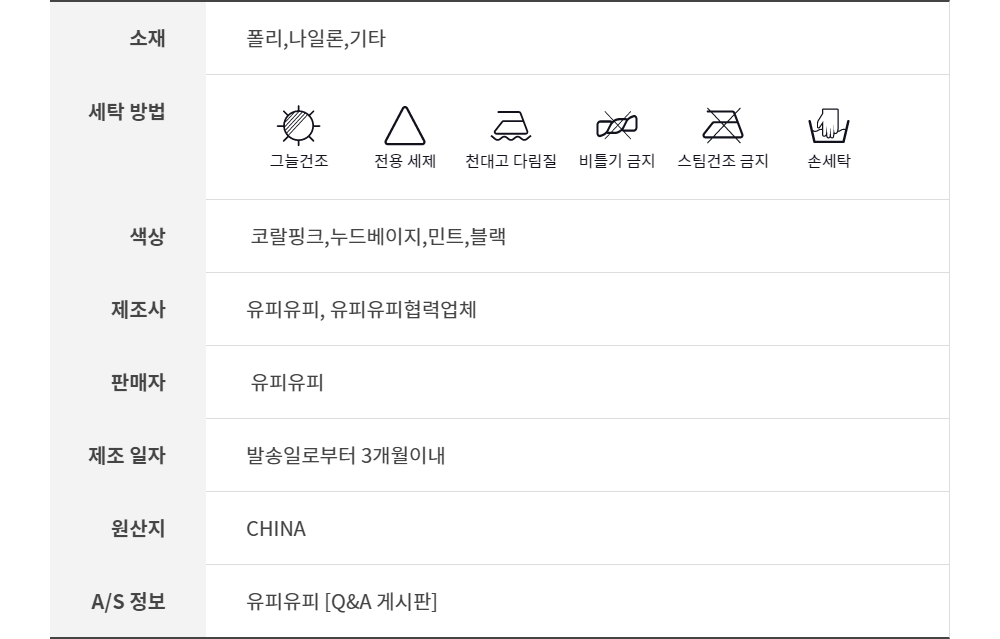Click the shade-dry sun icon

click(298, 126)
